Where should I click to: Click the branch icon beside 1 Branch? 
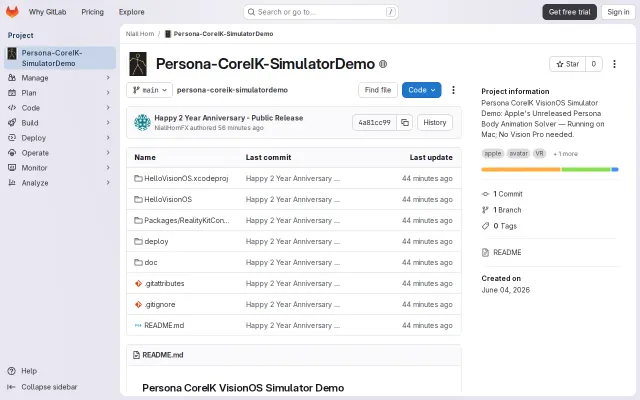[x=485, y=210]
